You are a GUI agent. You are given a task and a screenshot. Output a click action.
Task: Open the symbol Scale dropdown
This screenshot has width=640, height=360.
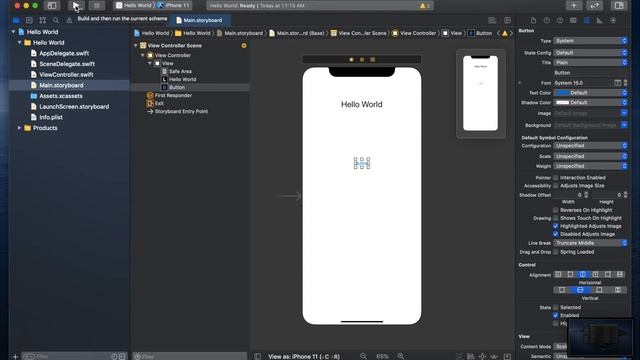590,156
